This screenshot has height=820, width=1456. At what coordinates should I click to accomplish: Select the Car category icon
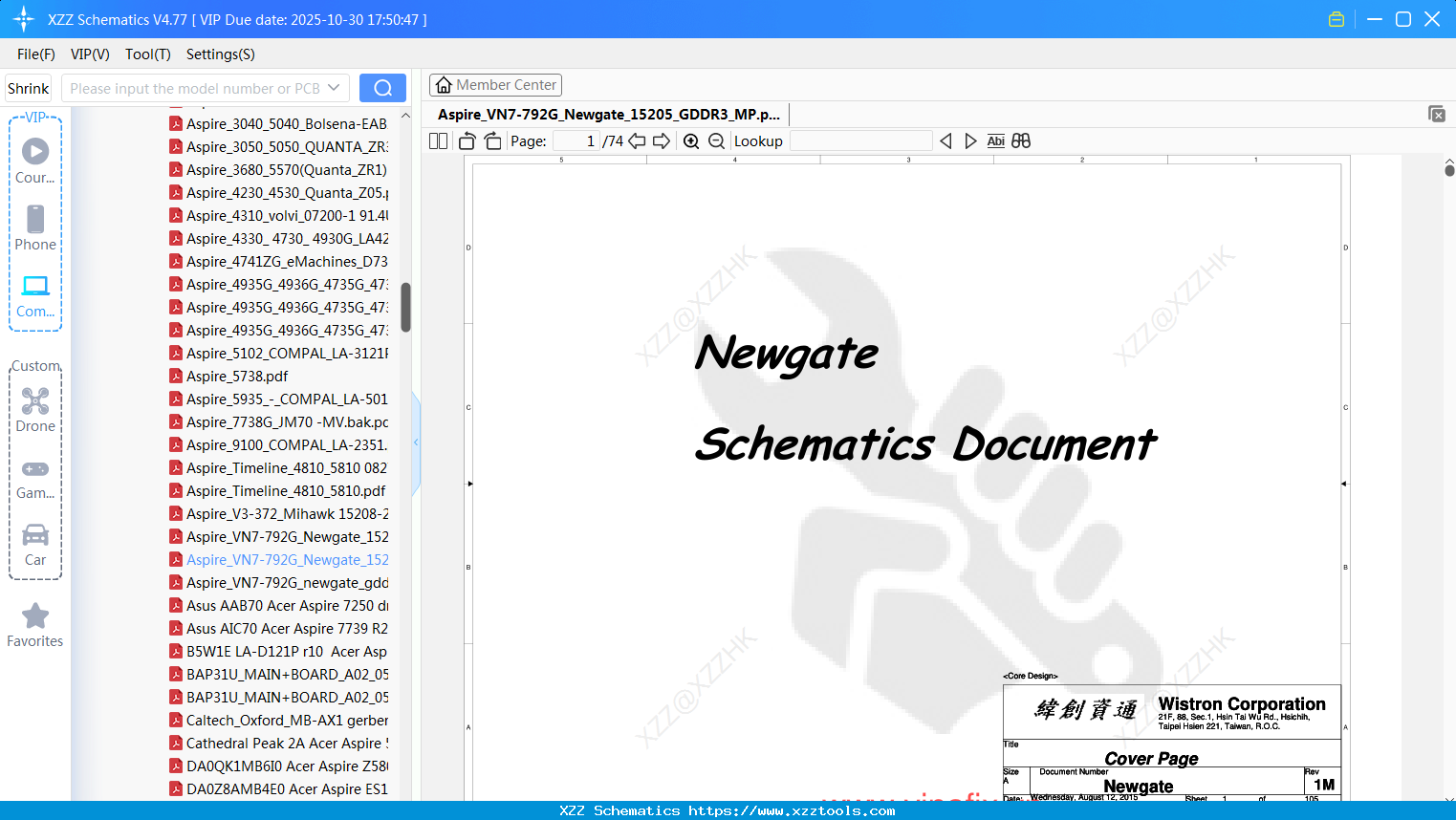35,545
